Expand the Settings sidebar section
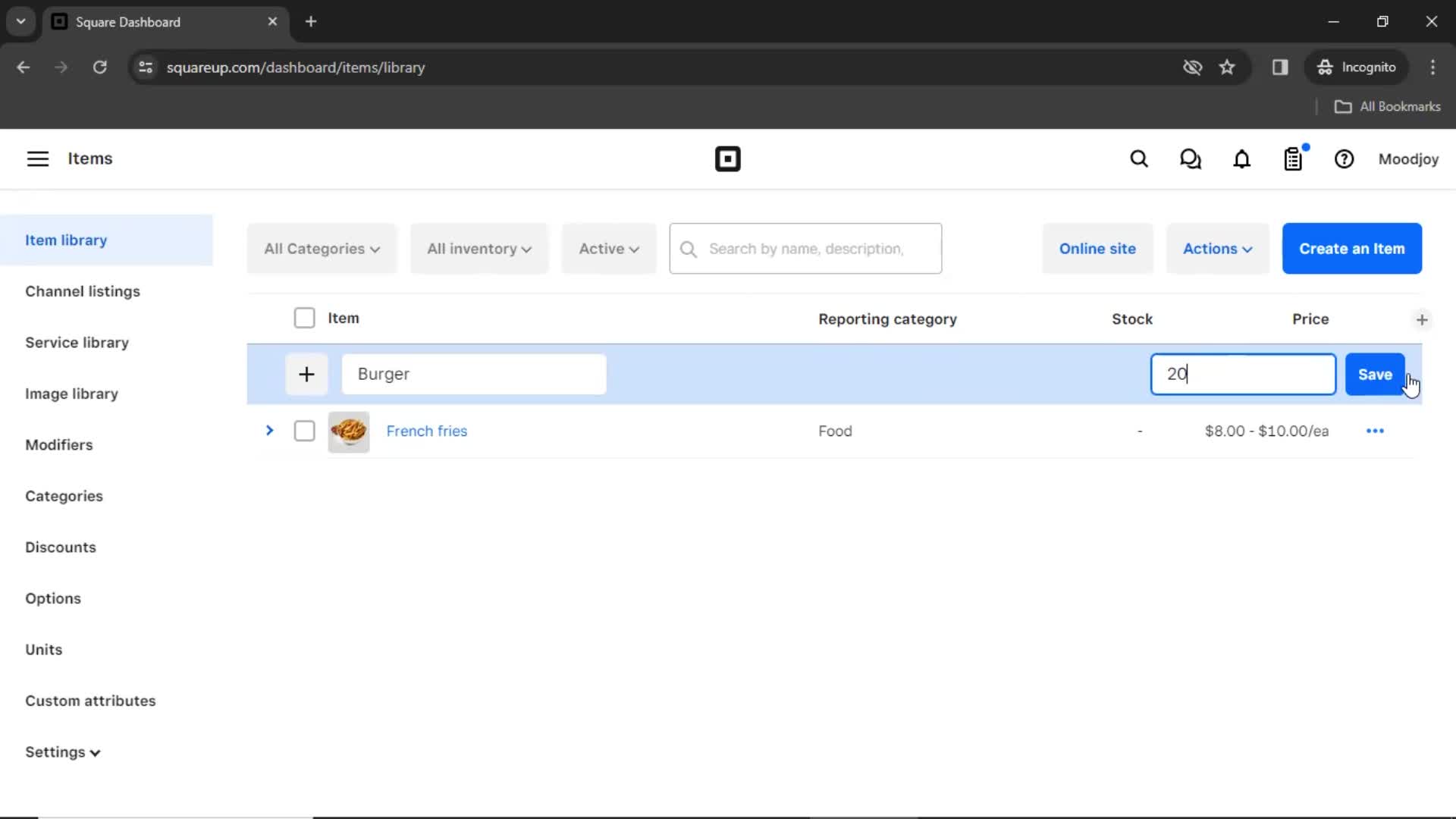1456x819 pixels. pos(62,752)
